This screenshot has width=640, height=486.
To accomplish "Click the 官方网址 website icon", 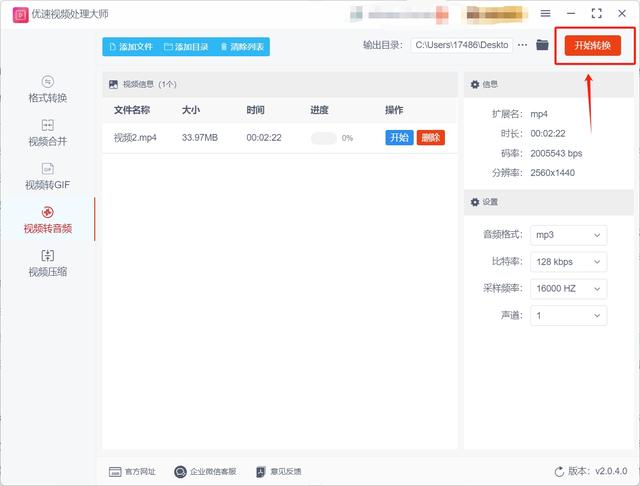I will [x=115, y=472].
